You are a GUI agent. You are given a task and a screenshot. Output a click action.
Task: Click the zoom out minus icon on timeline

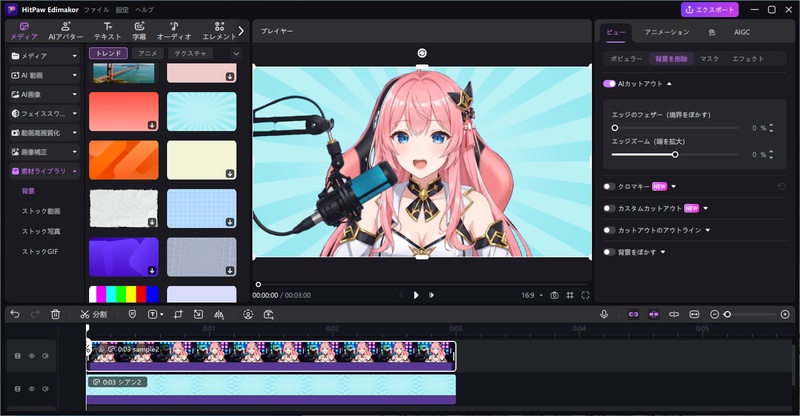point(714,314)
